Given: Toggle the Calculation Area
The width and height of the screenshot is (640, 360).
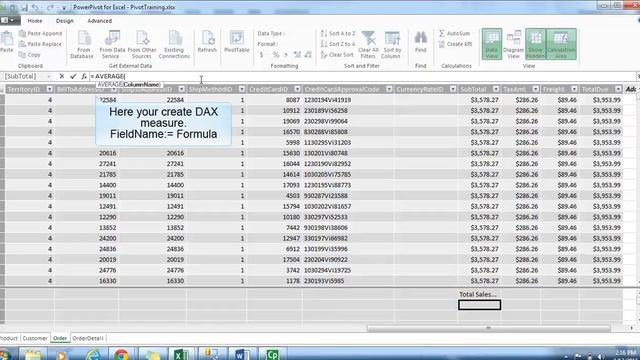Looking at the screenshot, I should [561, 44].
